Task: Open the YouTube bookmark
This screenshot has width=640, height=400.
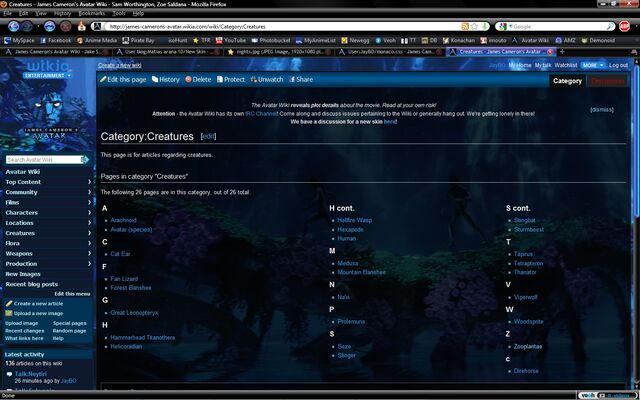Action: pyautogui.click(x=231, y=40)
